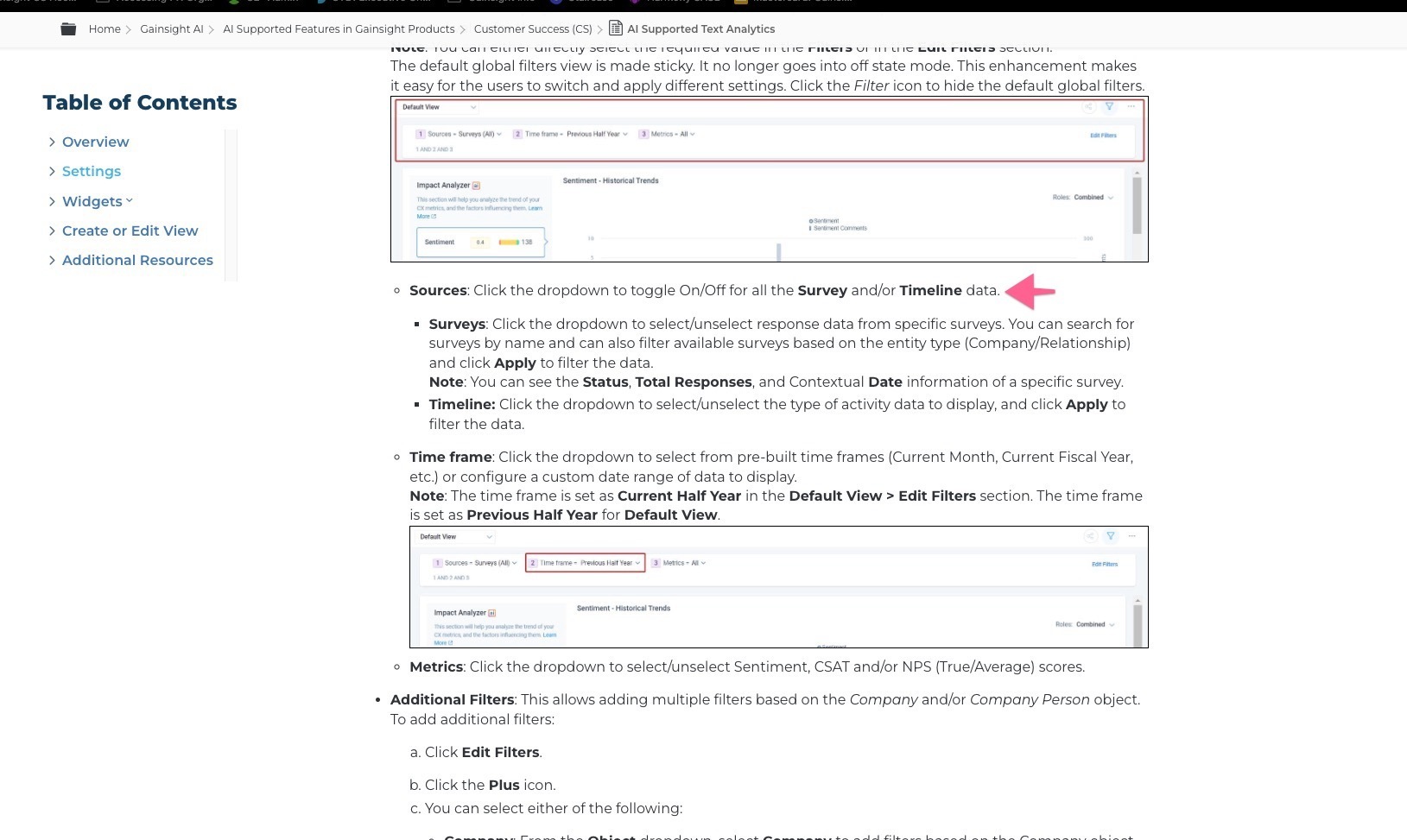Jump to the Overview section
Screen dimensions: 1407x840
[95, 142]
